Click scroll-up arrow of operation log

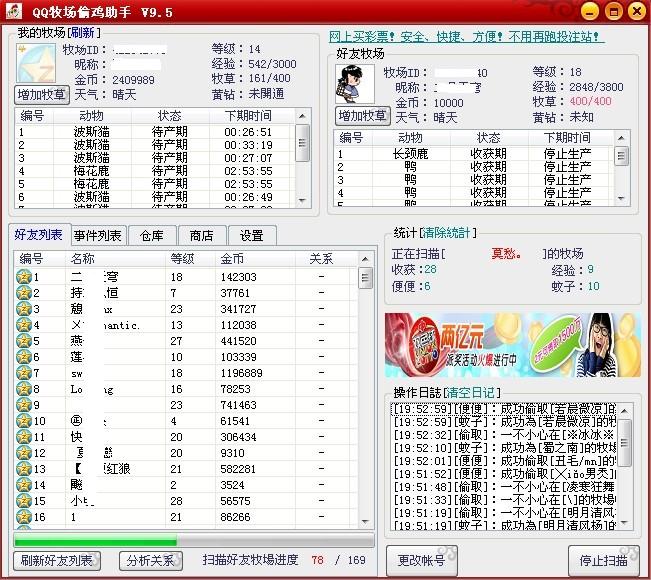(x=624, y=411)
